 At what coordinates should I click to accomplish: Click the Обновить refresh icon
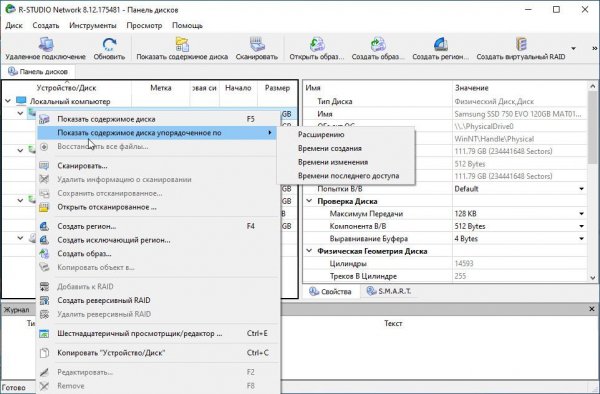point(109,44)
